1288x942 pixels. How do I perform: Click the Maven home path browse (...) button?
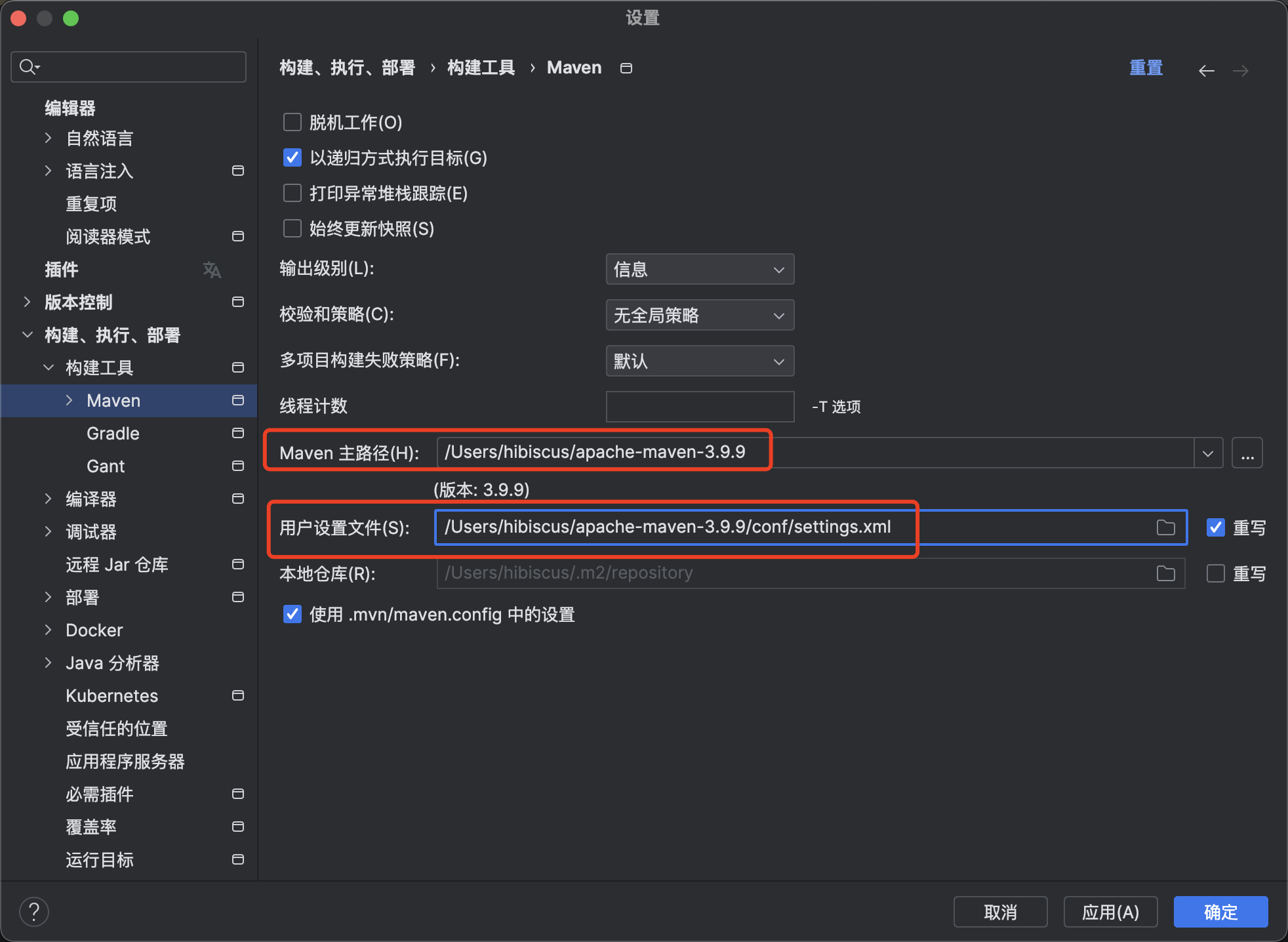[1247, 453]
